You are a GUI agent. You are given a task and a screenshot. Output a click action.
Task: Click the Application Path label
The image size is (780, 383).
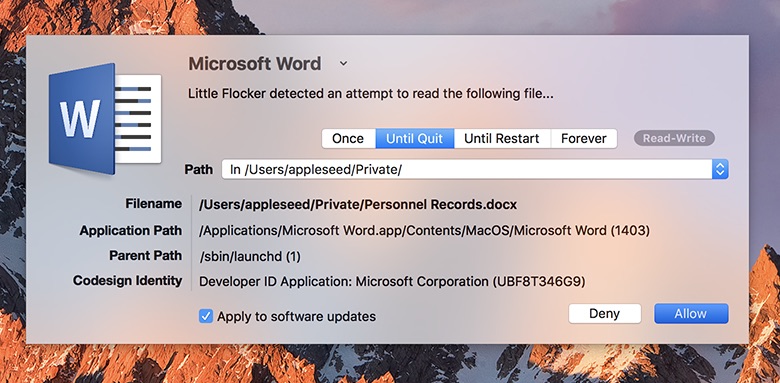coord(131,231)
